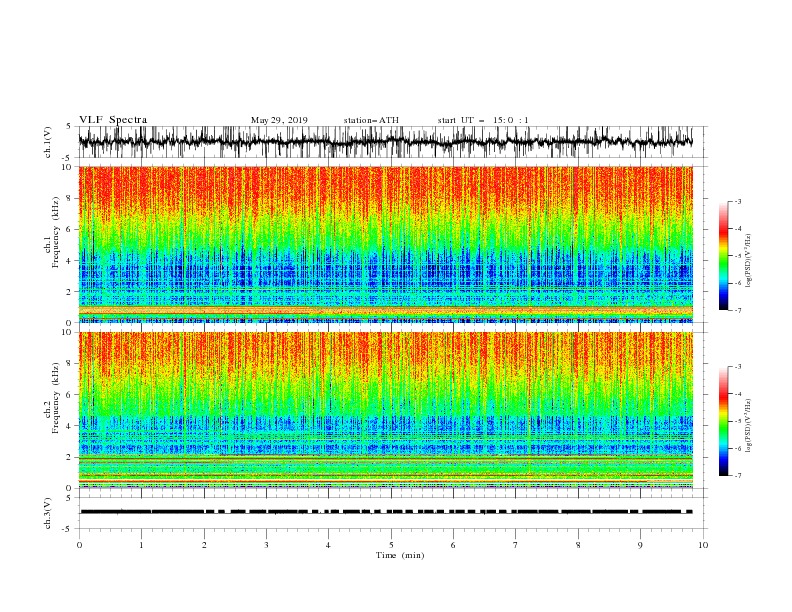The height and width of the screenshot is (612, 792).
Task: Click the "station=ATH" label
Action: [371, 120]
